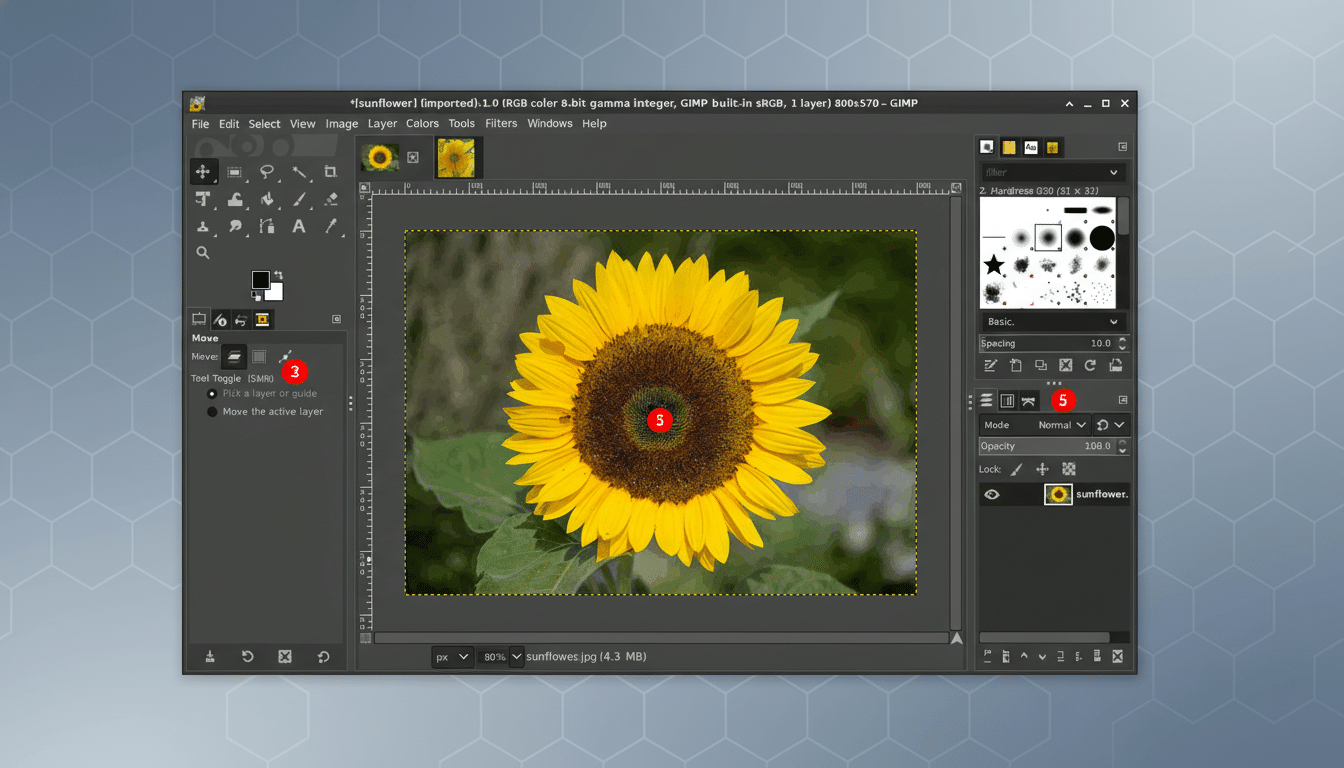Select the Eraser tool
The width and height of the screenshot is (1344, 768).
coord(331,199)
